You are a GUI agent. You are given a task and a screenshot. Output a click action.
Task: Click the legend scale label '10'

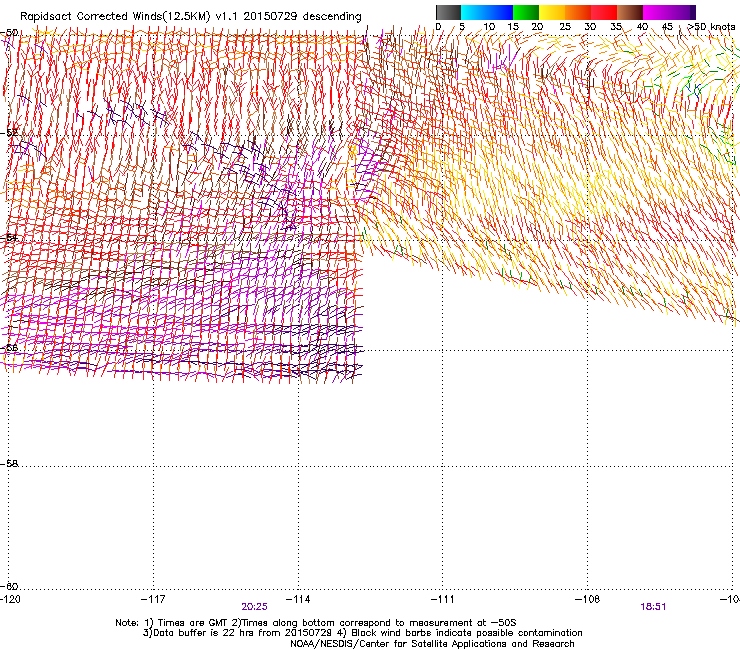[489, 27]
